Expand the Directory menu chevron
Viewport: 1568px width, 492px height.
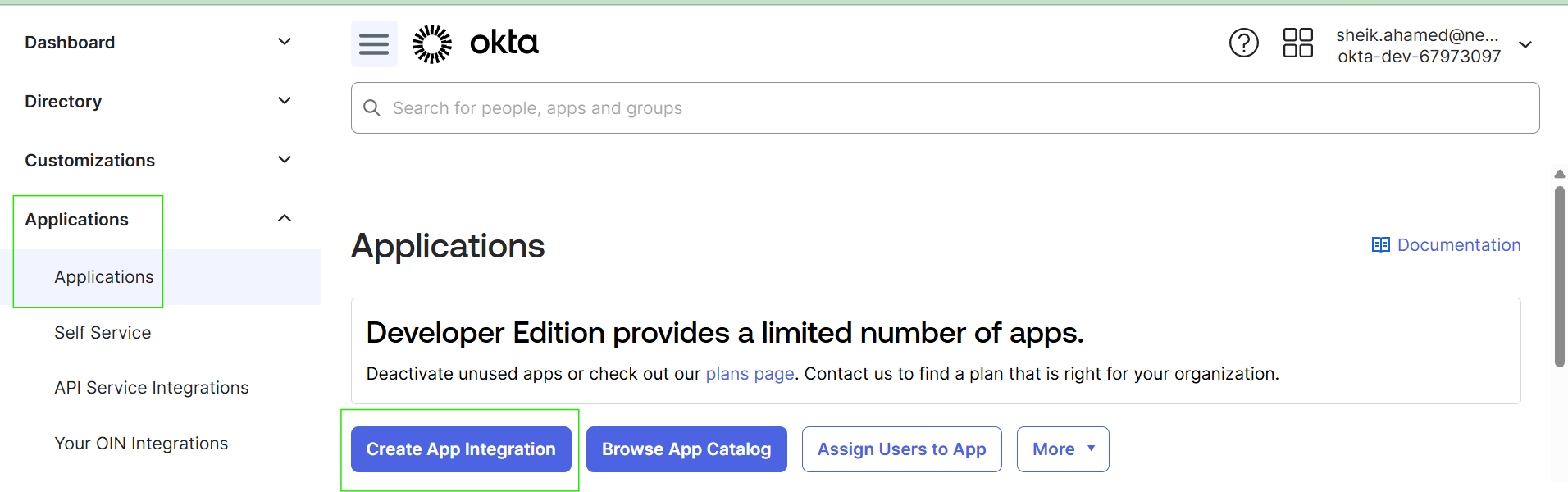pos(285,101)
